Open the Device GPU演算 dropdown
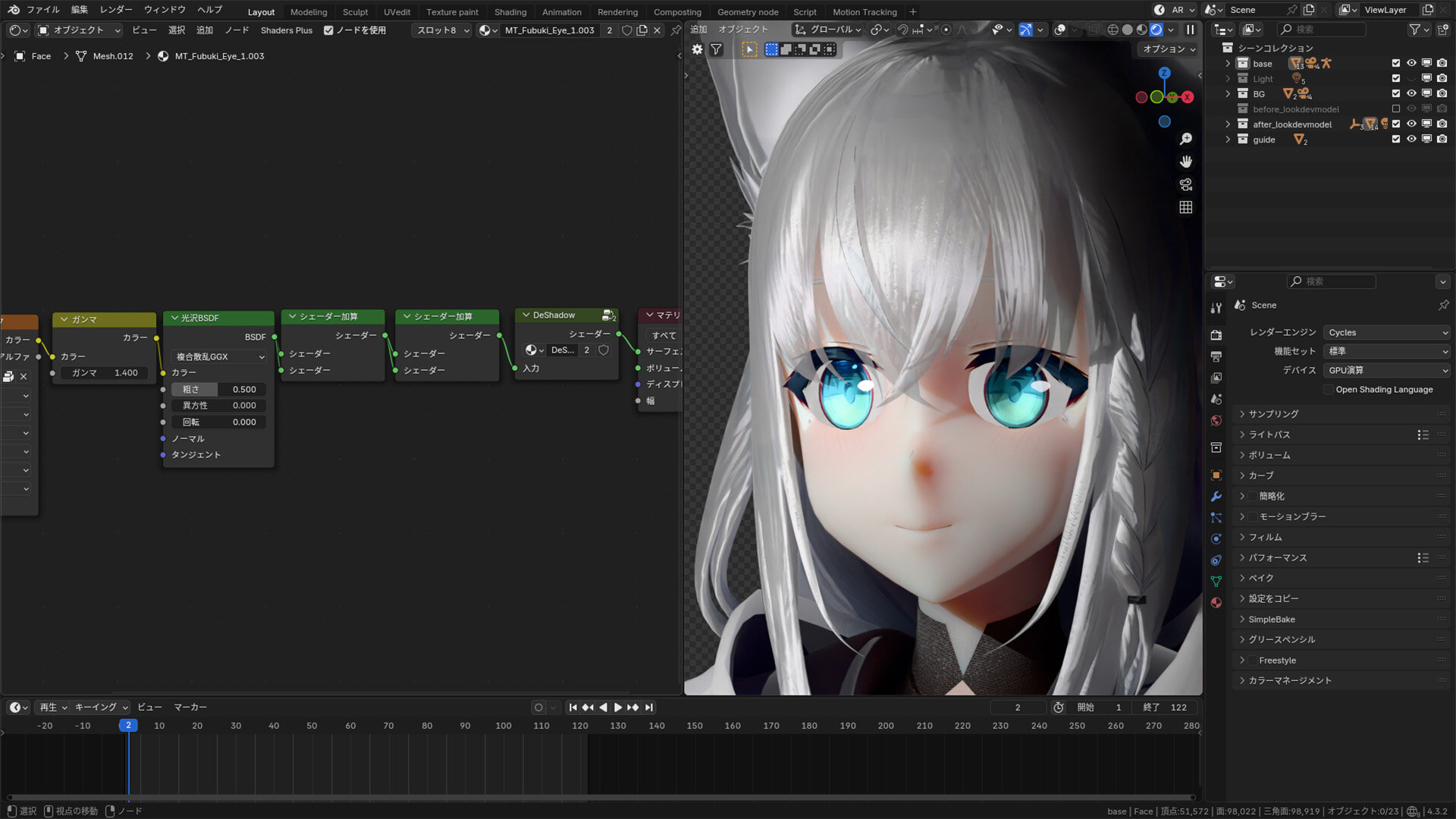 [1387, 370]
